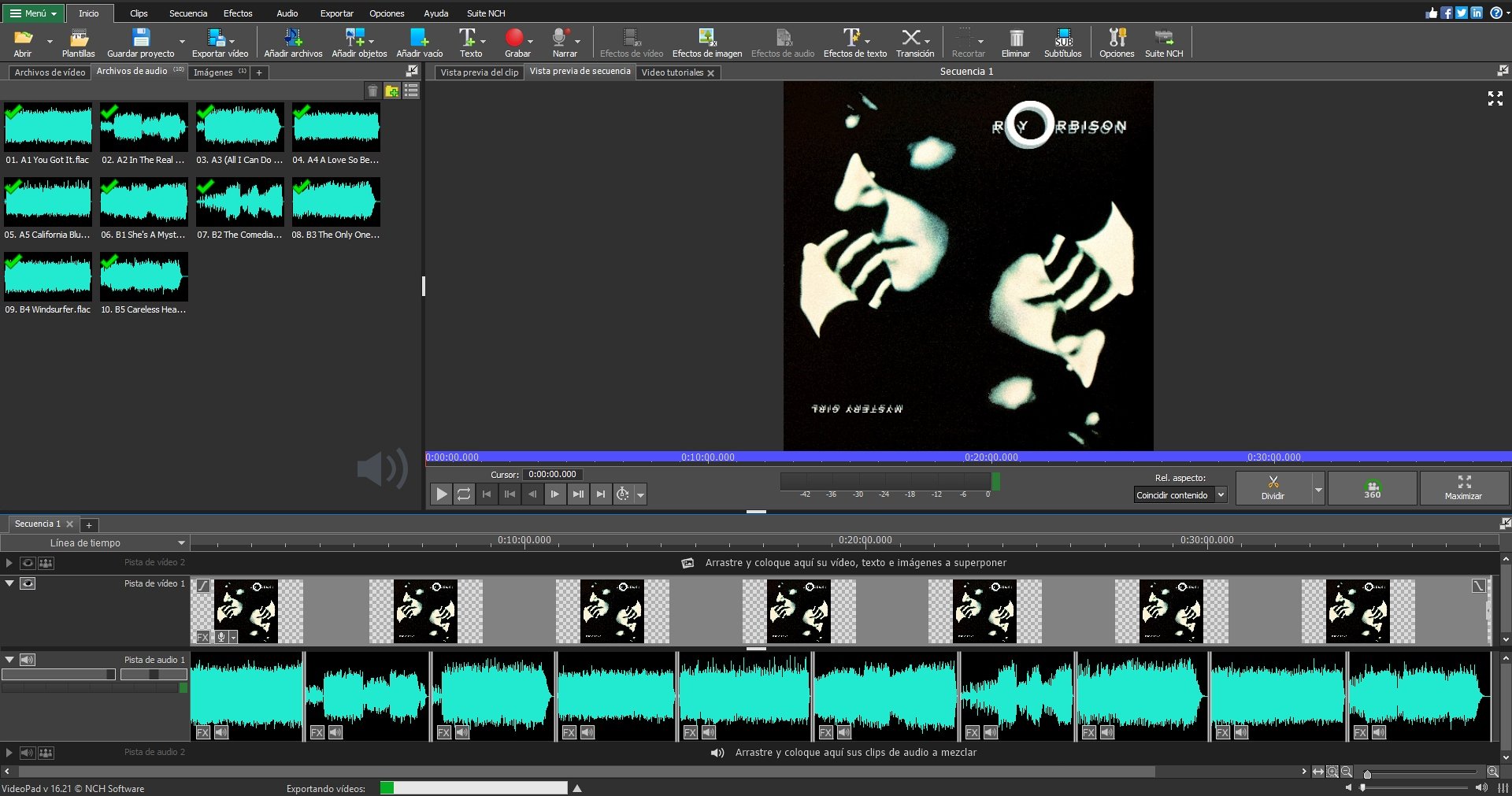Close the Video tutoriales tab
Screen dimensions: 1512x796
pyautogui.click(x=710, y=73)
